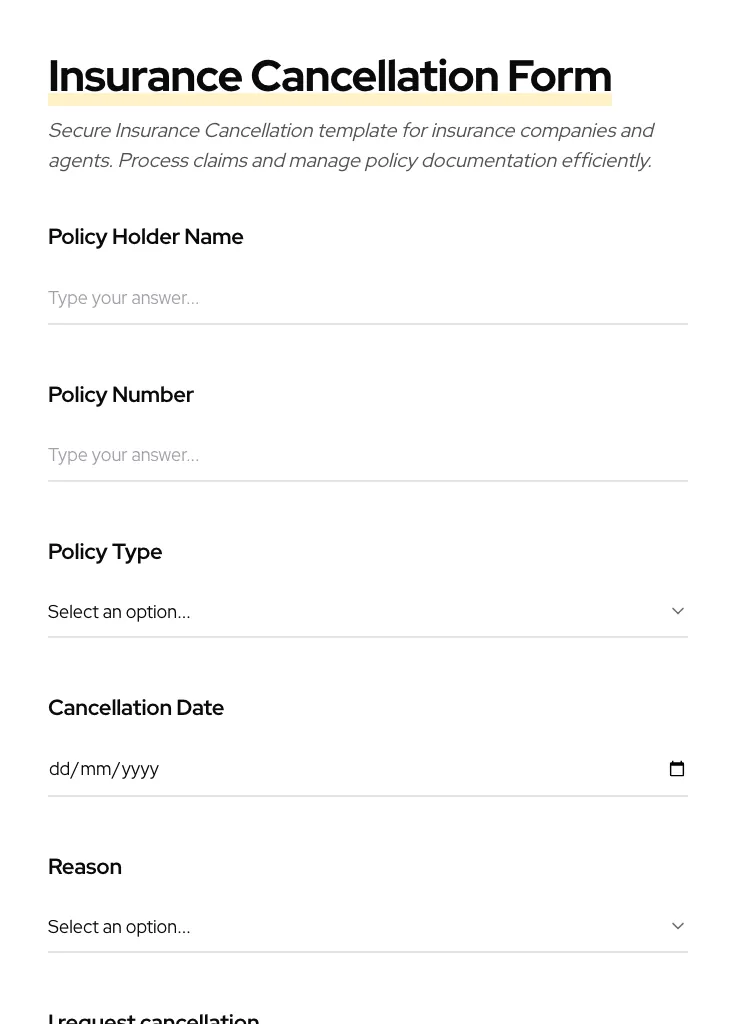
Task: Open the calendar picker icon
Action: 677,769
